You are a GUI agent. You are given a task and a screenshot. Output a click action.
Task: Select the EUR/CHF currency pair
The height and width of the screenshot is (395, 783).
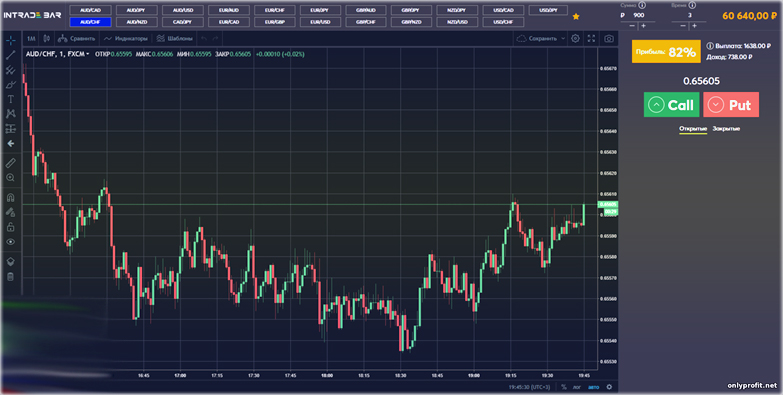tap(275, 10)
